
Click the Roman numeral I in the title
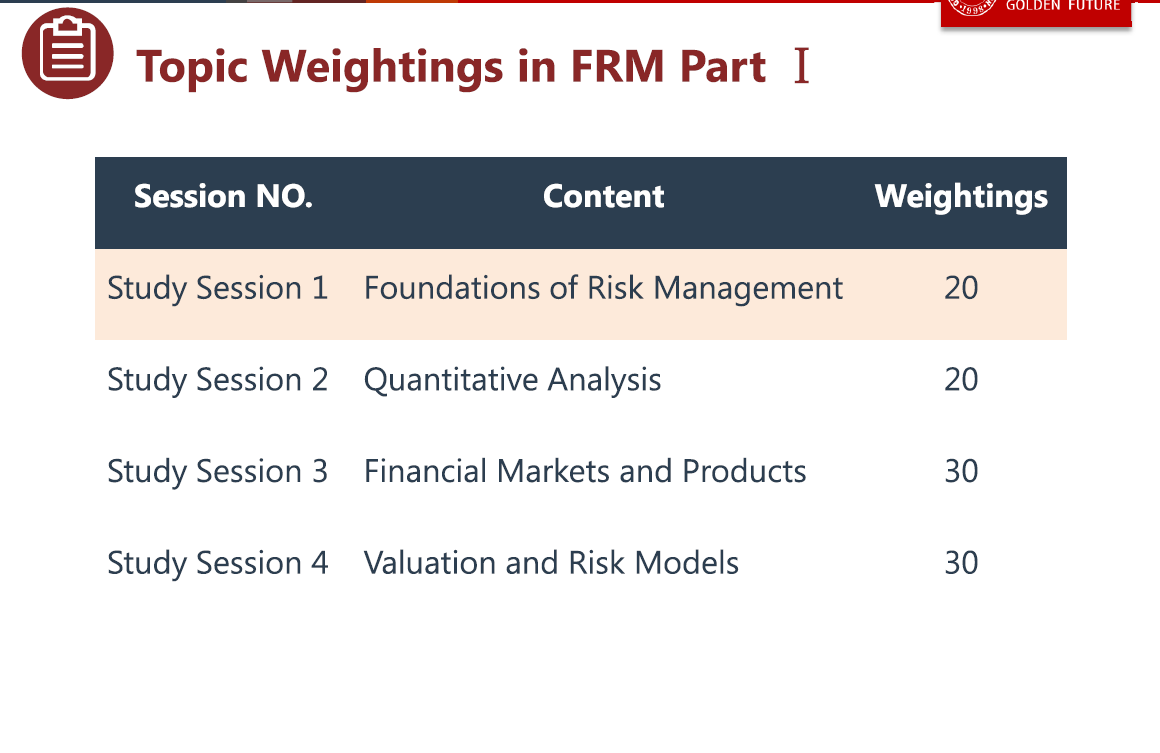tap(801, 67)
